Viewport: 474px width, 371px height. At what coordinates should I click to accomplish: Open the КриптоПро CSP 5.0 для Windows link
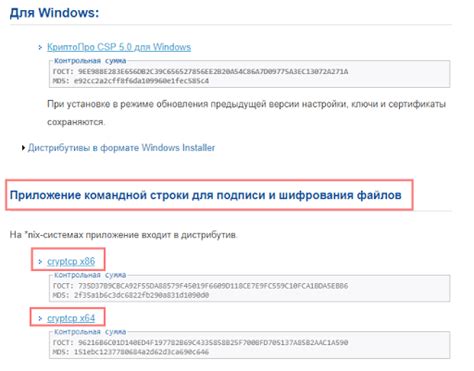[x=119, y=47]
